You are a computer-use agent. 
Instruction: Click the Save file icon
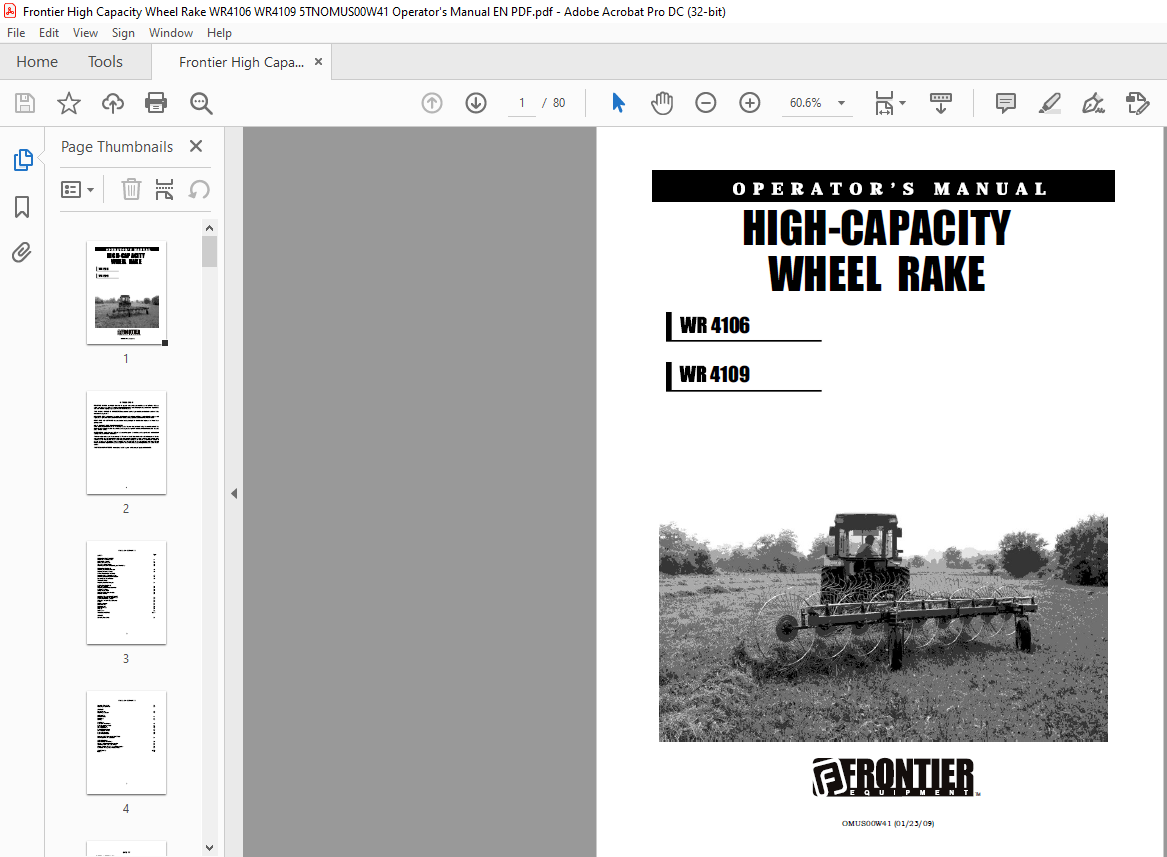pos(25,103)
